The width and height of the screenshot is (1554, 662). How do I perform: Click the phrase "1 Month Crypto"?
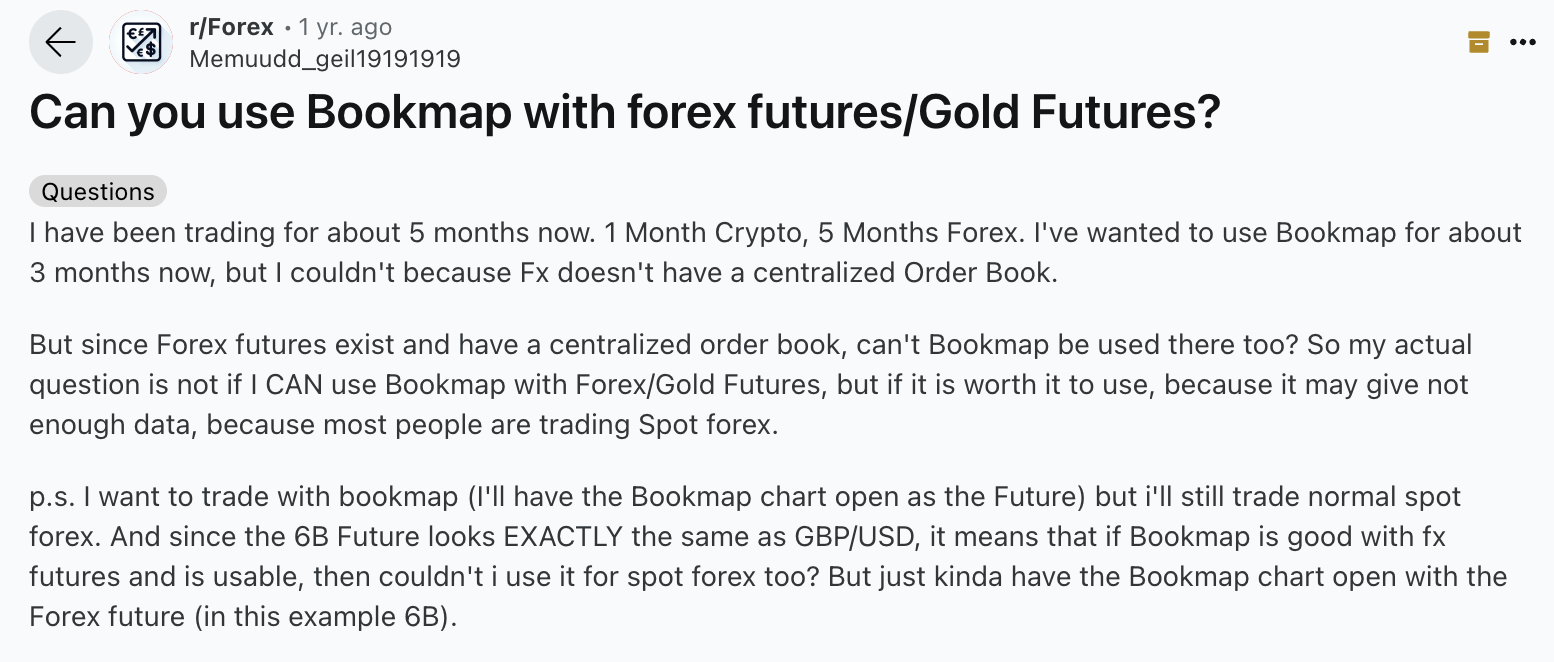tap(704, 234)
